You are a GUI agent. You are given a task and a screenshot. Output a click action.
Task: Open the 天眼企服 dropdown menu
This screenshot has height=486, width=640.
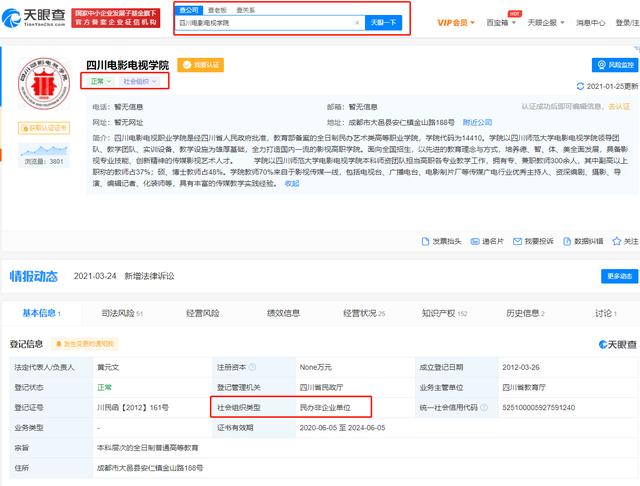click(546, 22)
